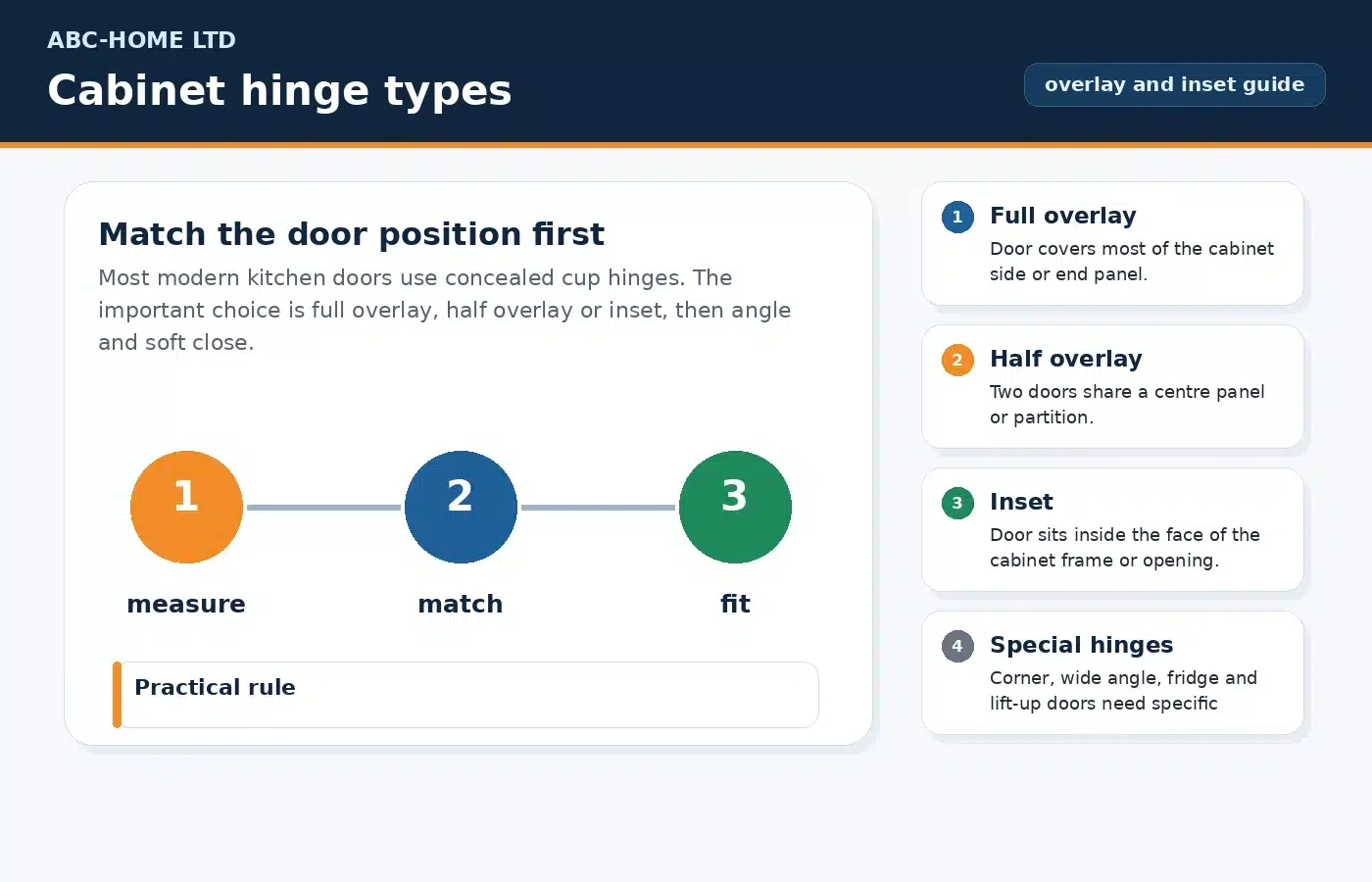This screenshot has width=1372, height=882.
Task: Click the measure label under step 1
Action: coord(186,604)
